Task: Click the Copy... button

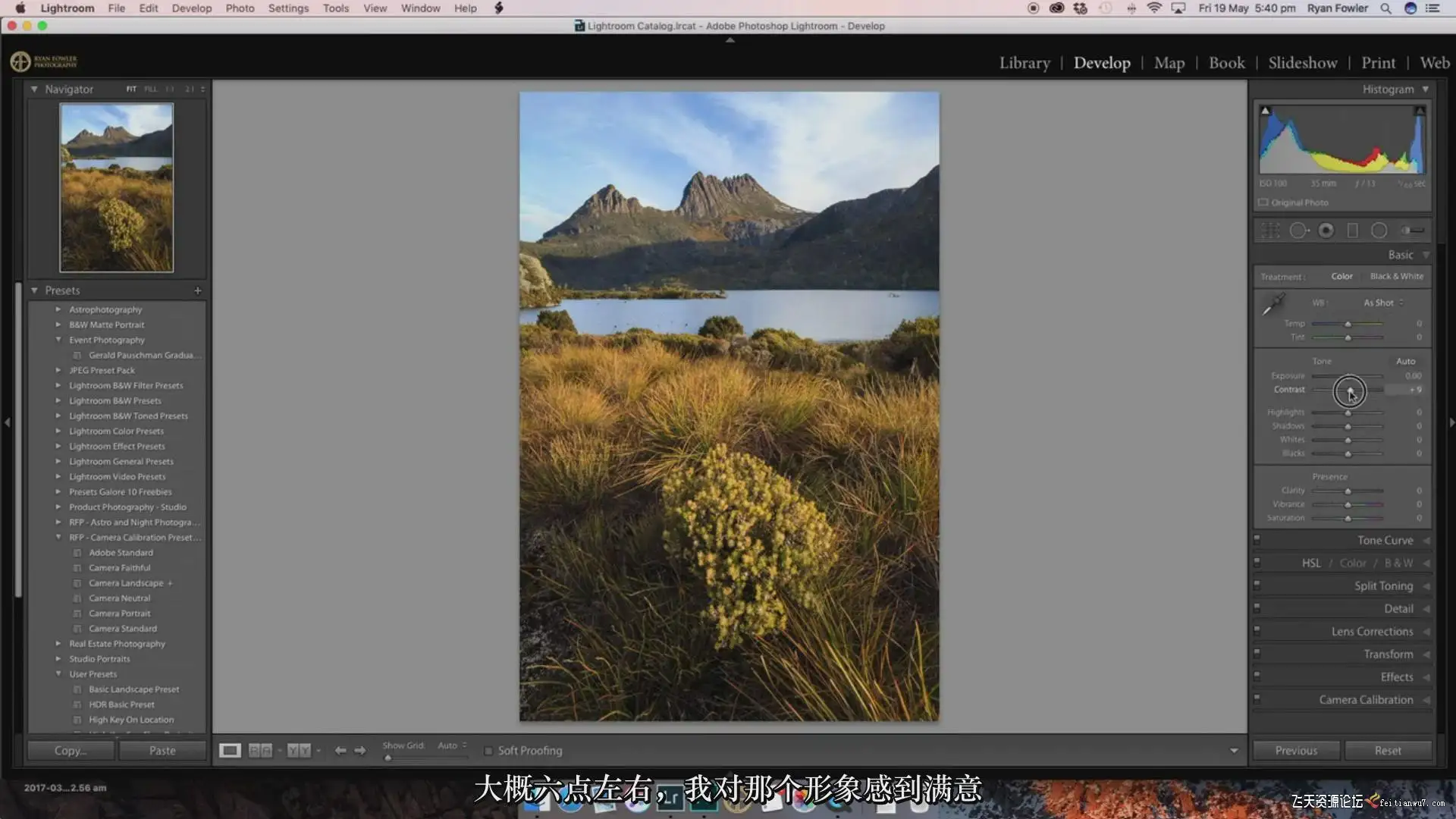Action: point(71,751)
